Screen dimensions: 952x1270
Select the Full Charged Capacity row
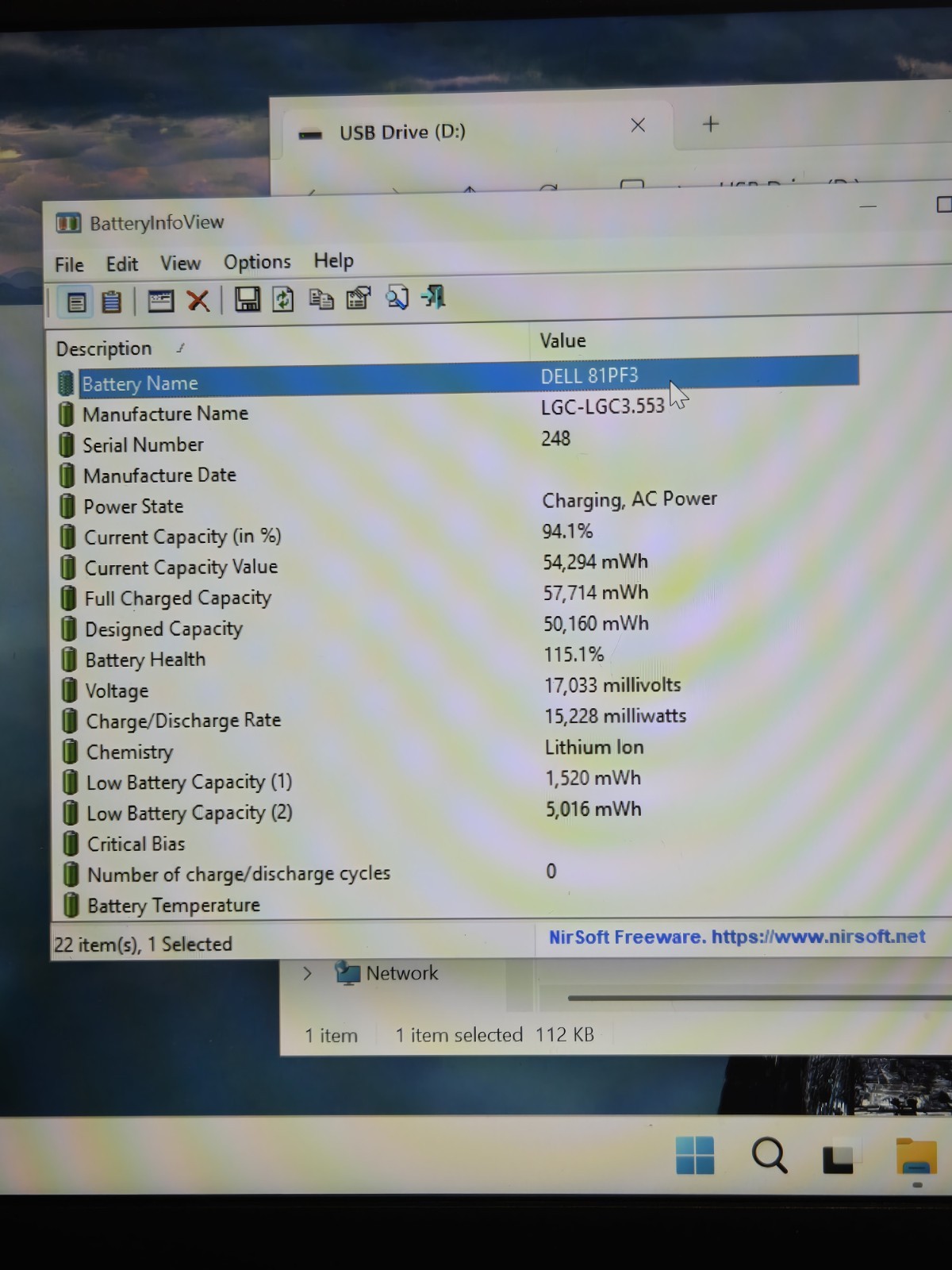pos(458,595)
